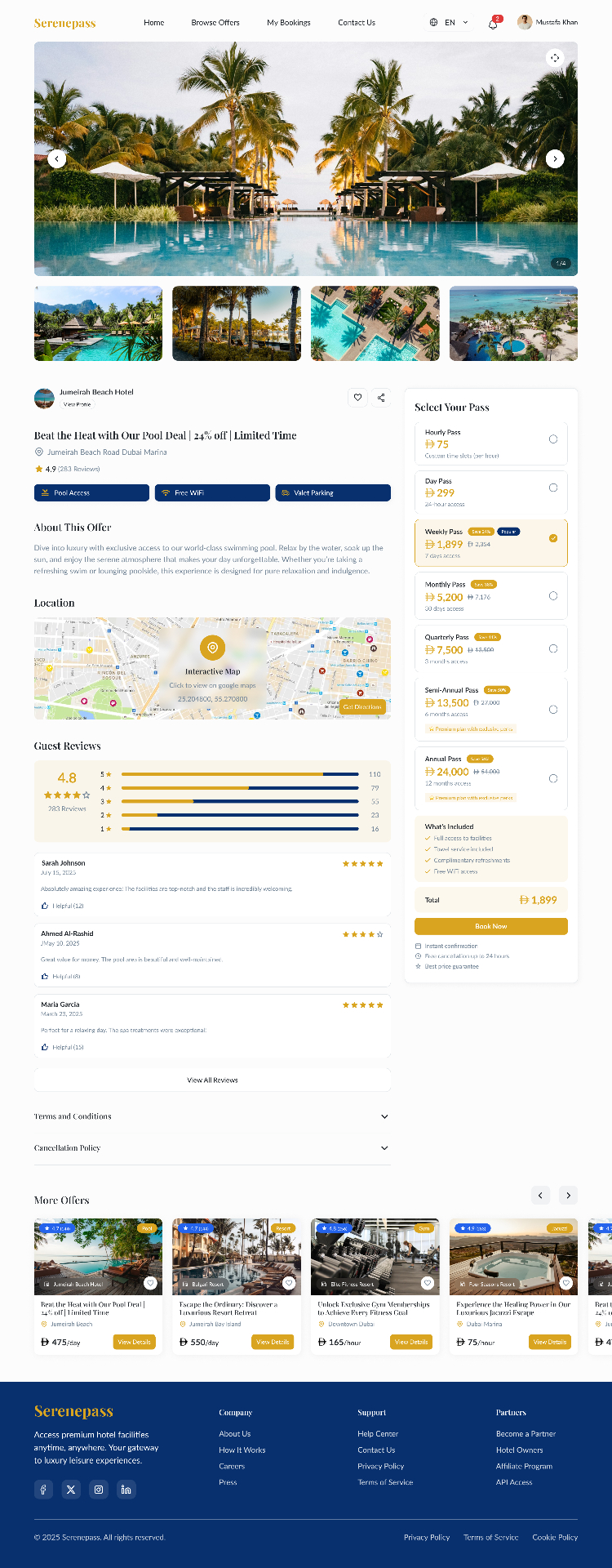Open How It Works footer link

pos(242,1450)
